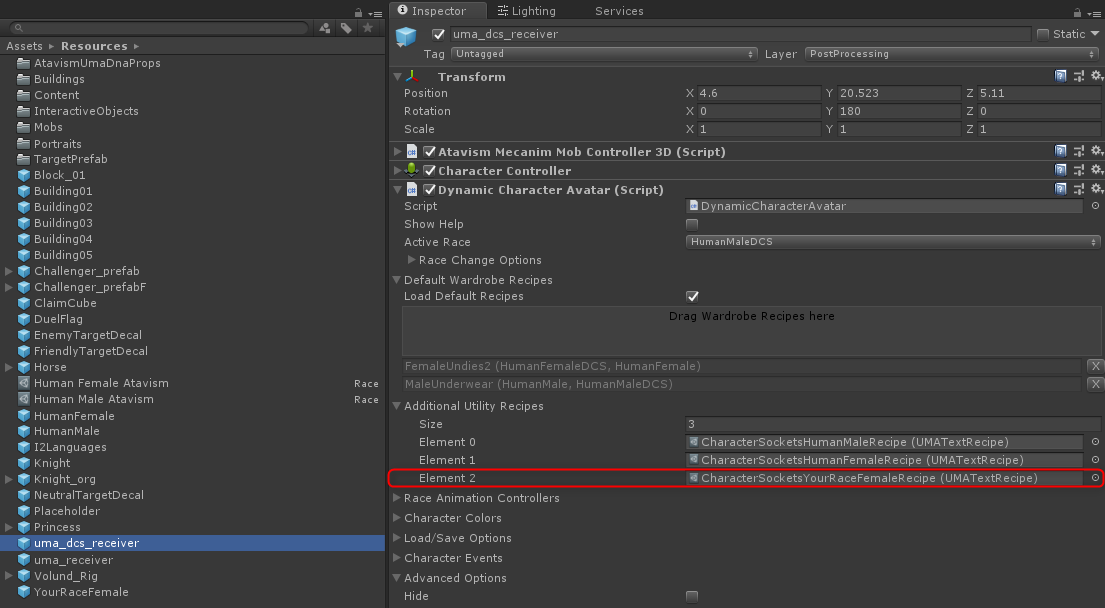
Task: Switch to the Services tab
Action: click(619, 11)
